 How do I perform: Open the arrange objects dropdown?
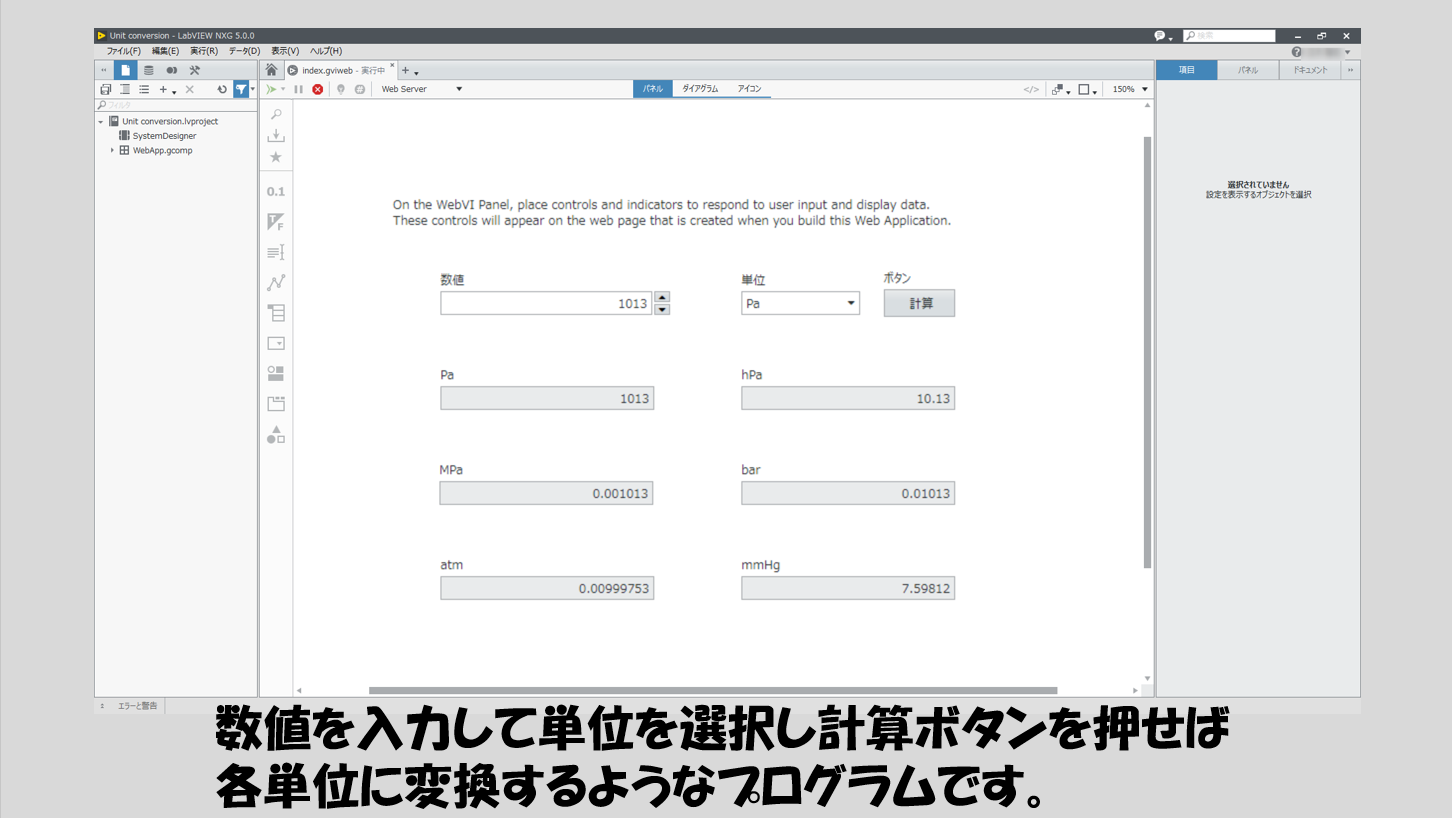1061,89
